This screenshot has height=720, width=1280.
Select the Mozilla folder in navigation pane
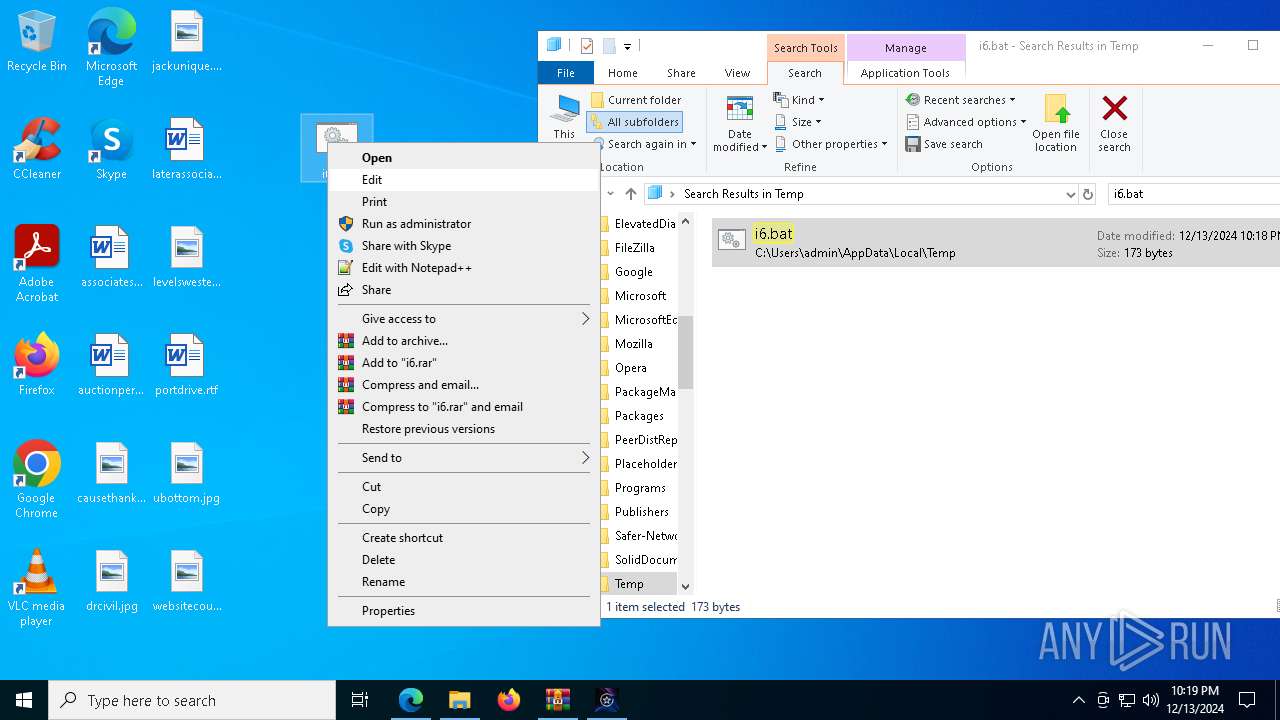click(633, 344)
